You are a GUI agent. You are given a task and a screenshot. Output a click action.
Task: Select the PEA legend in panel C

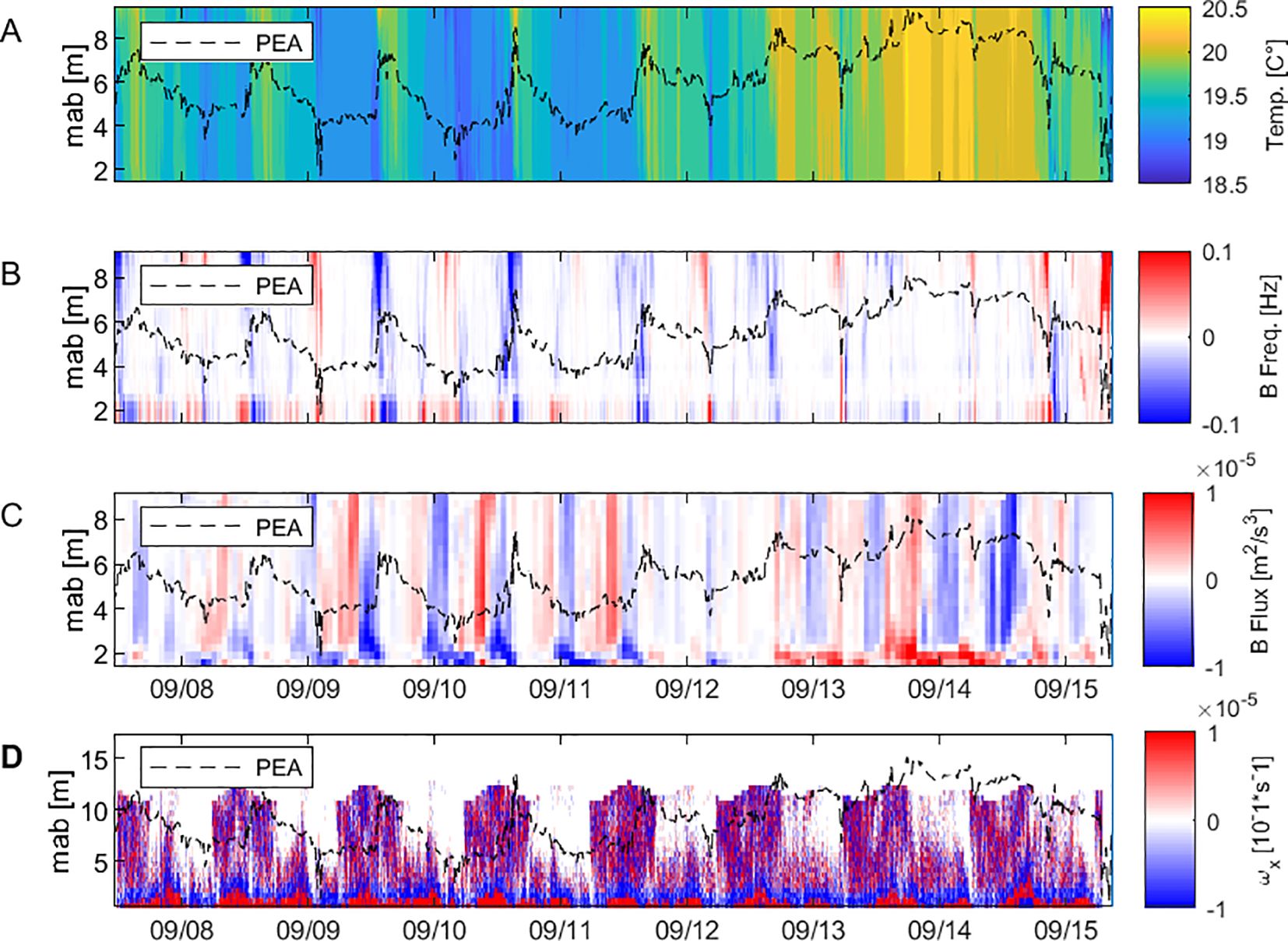click(227, 527)
